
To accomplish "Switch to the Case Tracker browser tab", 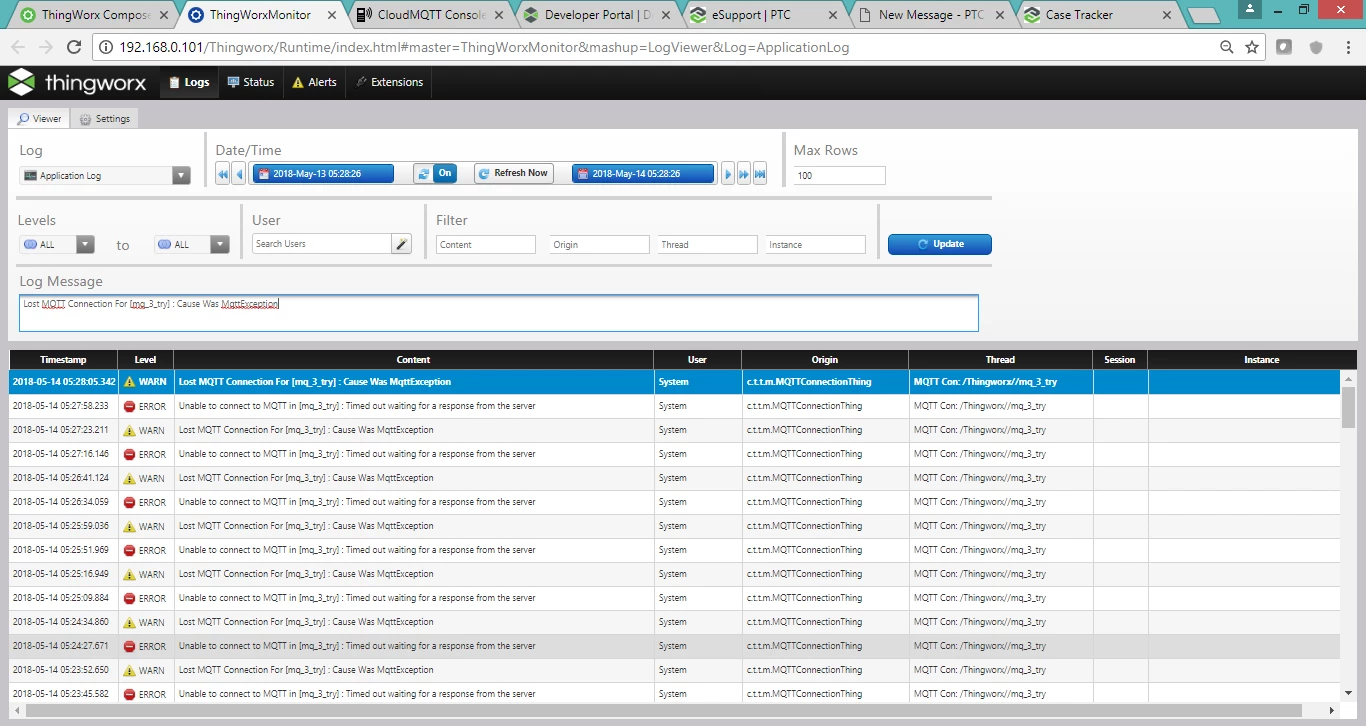I will (x=1095, y=15).
